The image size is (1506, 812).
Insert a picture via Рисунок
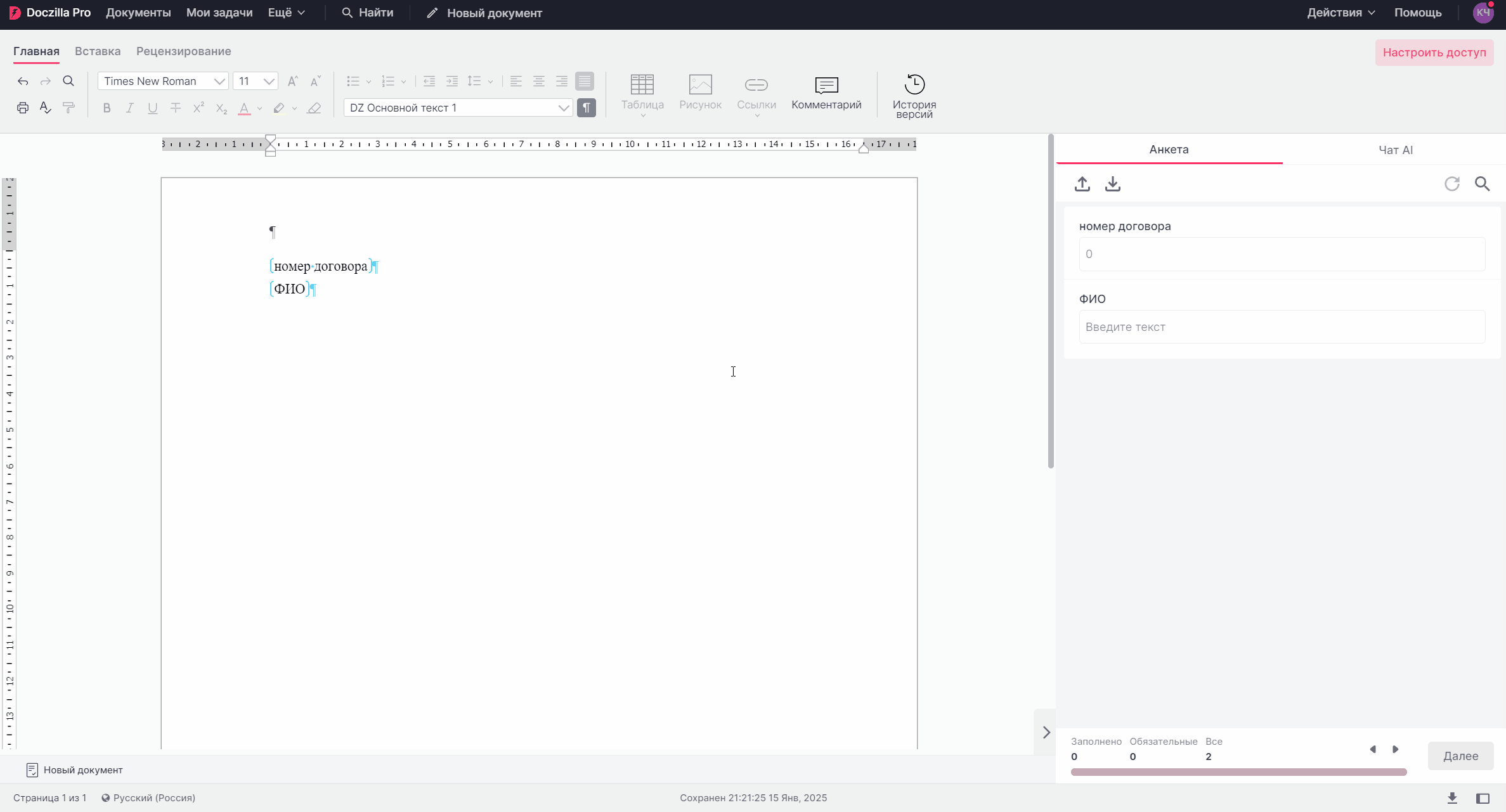[700, 93]
